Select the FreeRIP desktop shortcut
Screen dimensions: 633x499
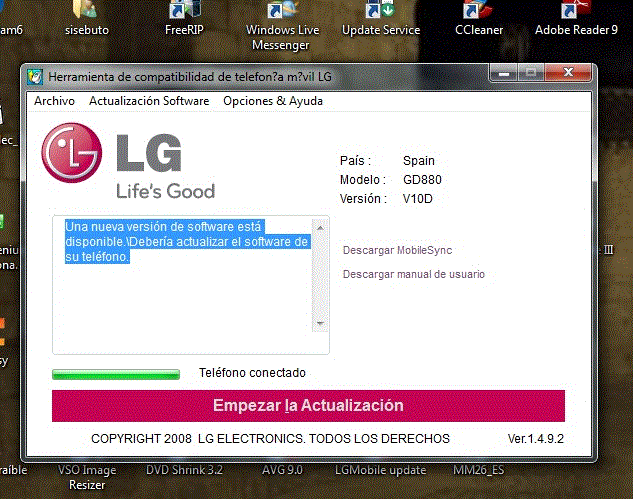184,19
